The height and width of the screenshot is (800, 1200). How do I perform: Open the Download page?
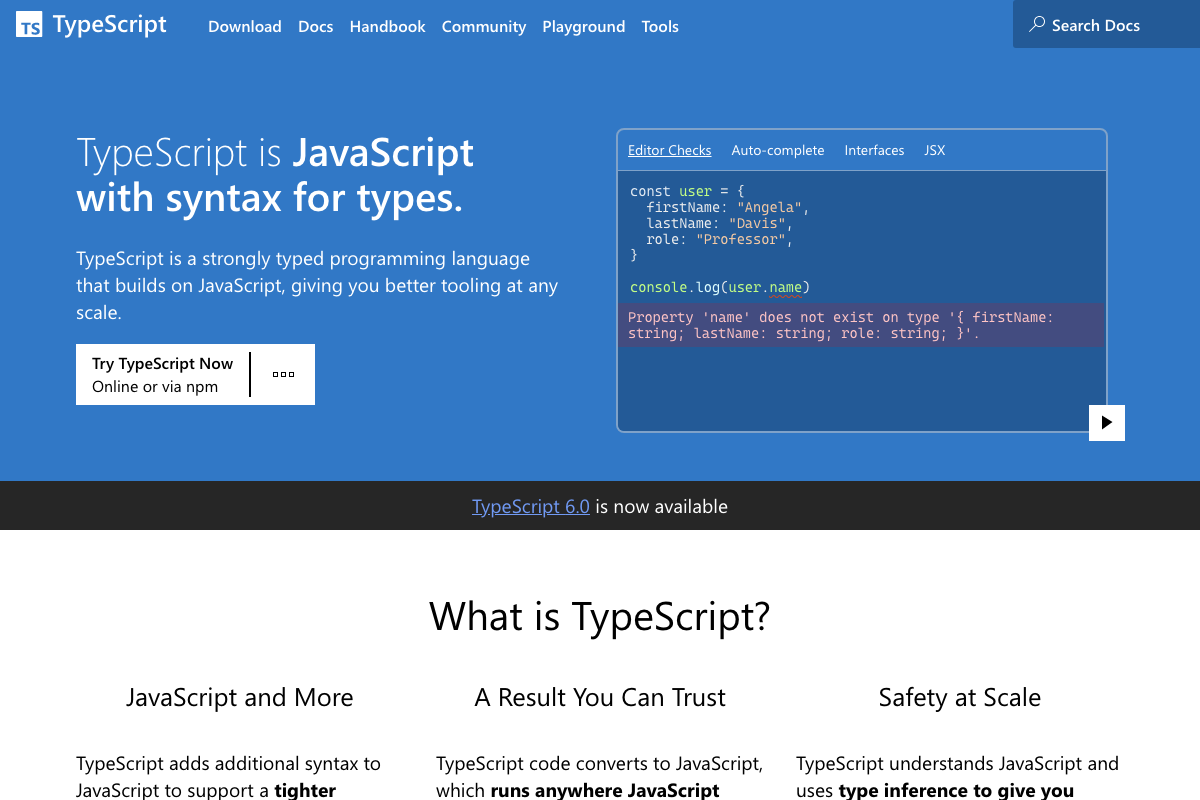[244, 27]
